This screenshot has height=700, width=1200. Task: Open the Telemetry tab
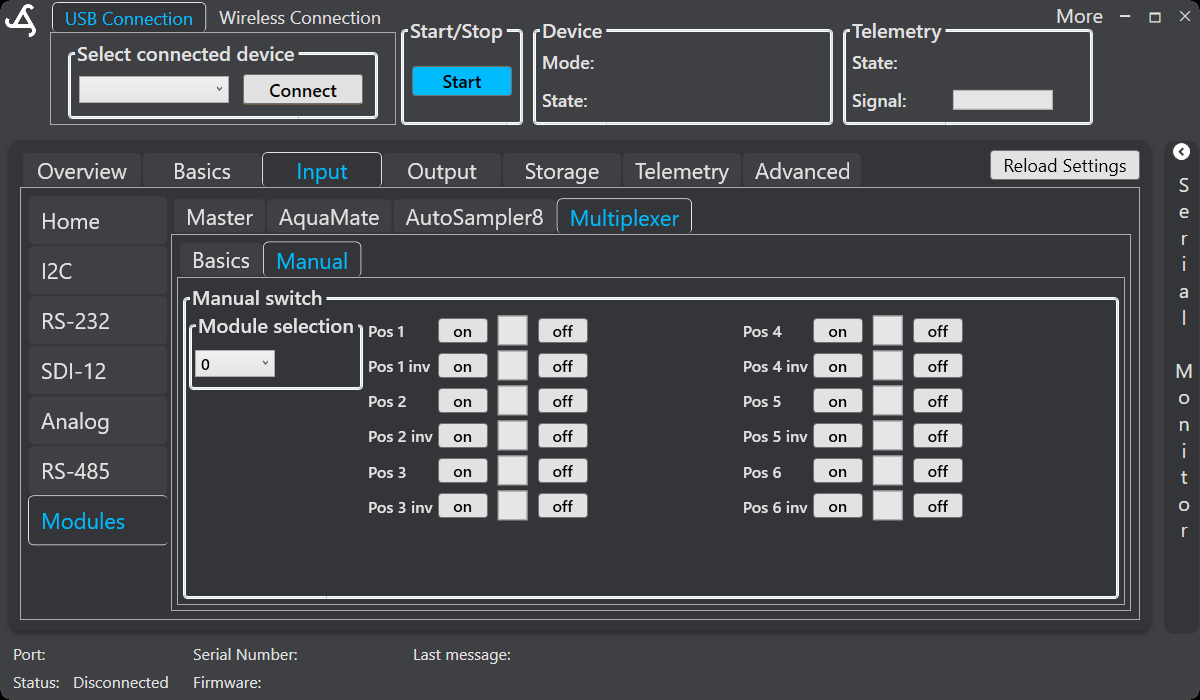[x=682, y=171]
